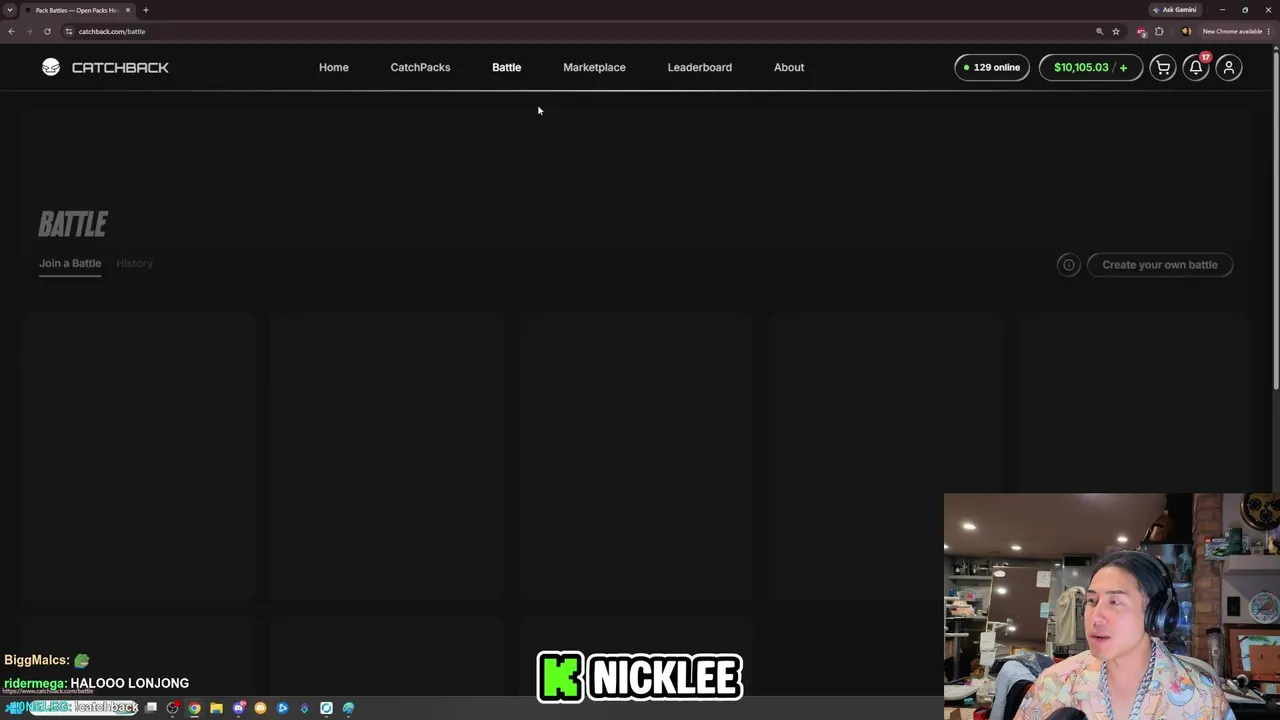Go back with the browser back arrow

pyautogui.click(x=11, y=31)
